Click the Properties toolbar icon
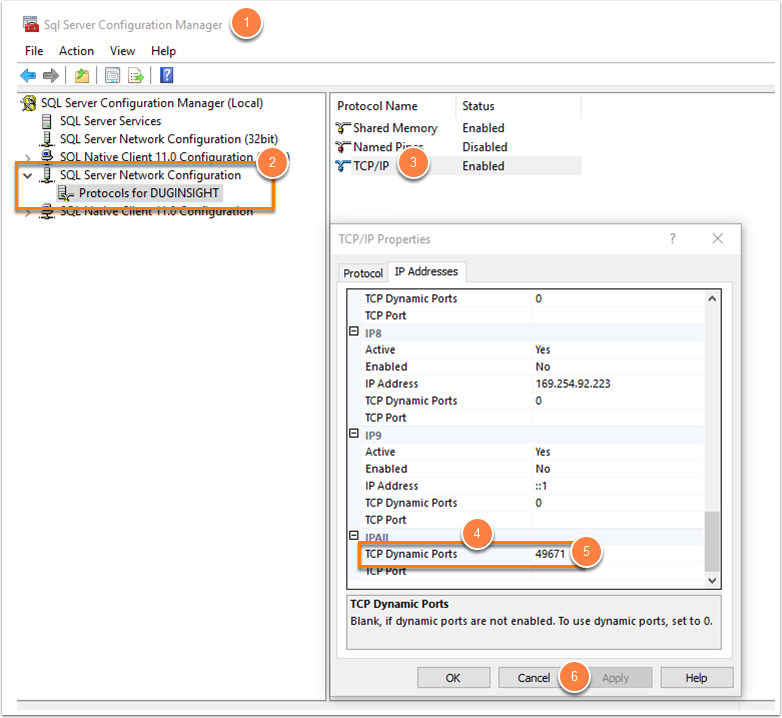The width and height of the screenshot is (782, 718). pos(113,75)
